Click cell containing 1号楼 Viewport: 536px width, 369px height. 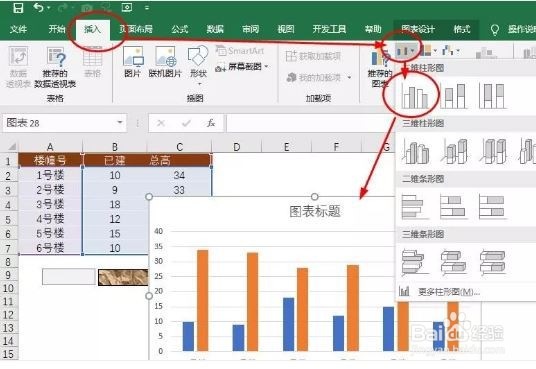point(50,175)
